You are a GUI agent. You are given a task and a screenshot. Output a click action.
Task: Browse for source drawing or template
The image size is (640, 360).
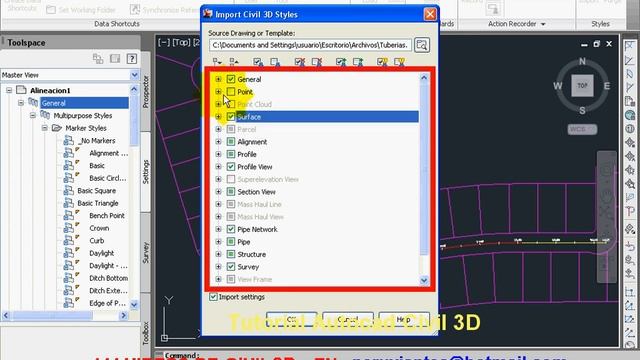(422, 45)
